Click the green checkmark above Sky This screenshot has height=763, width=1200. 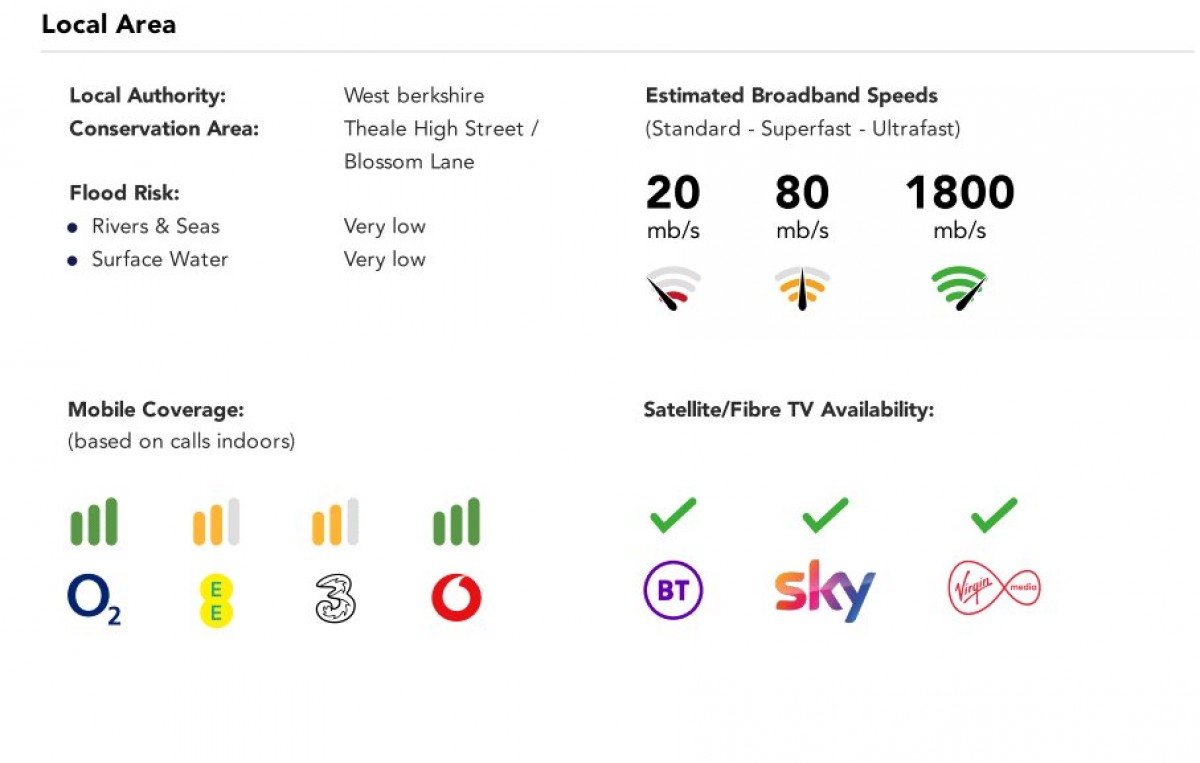(825, 516)
